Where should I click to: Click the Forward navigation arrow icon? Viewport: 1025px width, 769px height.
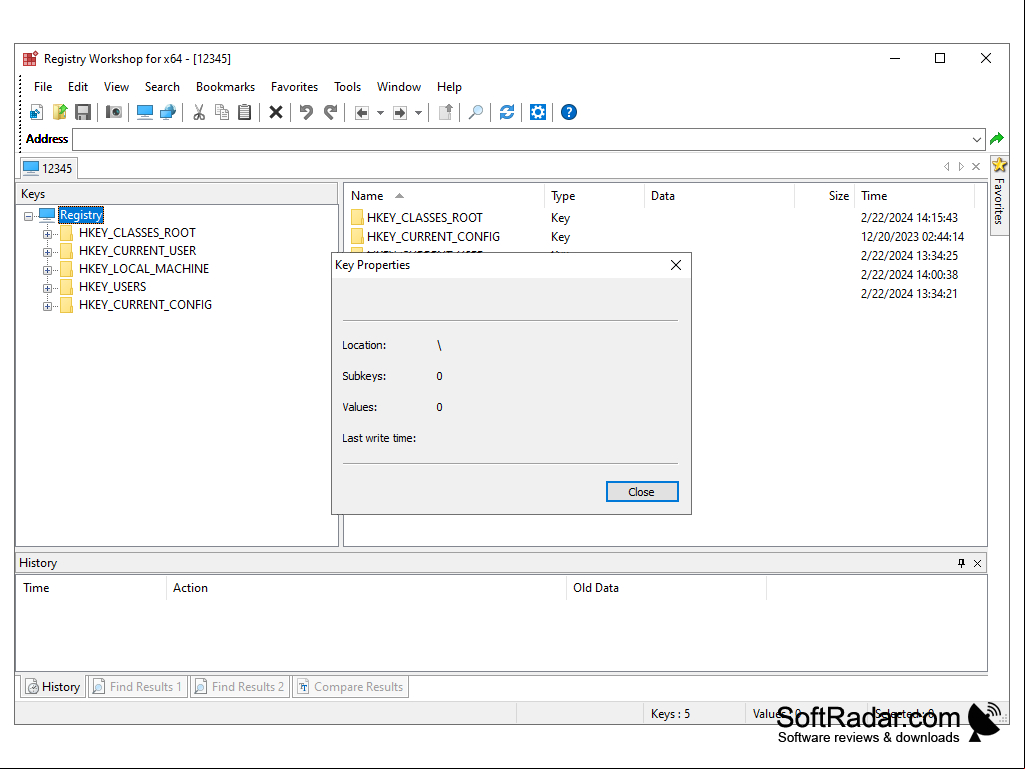pos(399,113)
